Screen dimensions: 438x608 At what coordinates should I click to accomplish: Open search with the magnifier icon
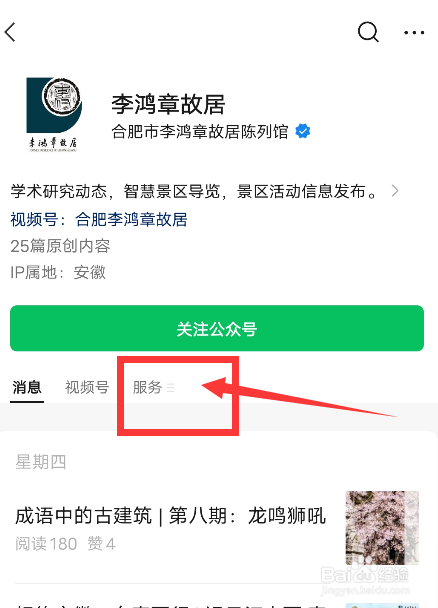pyautogui.click(x=368, y=32)
